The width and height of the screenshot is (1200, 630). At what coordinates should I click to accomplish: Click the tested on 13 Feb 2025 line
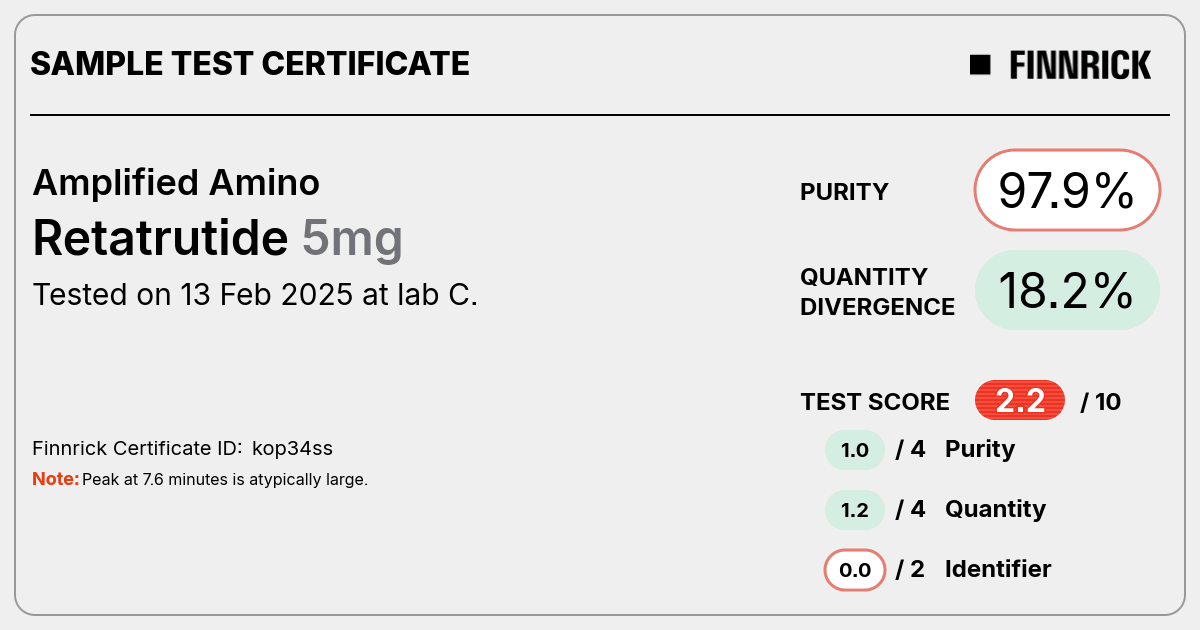click(256, 295)
